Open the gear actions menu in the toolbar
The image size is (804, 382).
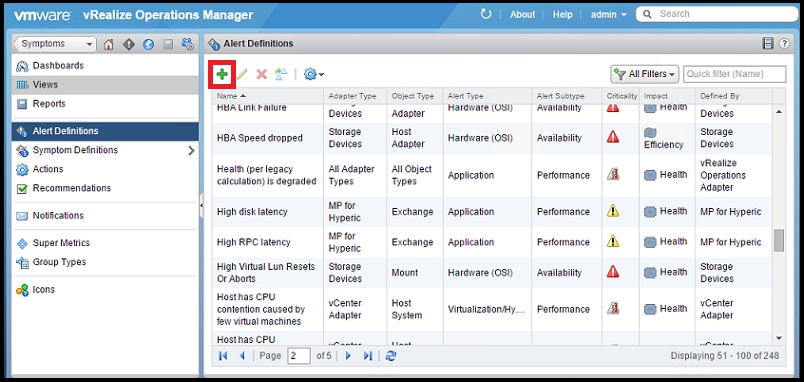tap(314, 74)
